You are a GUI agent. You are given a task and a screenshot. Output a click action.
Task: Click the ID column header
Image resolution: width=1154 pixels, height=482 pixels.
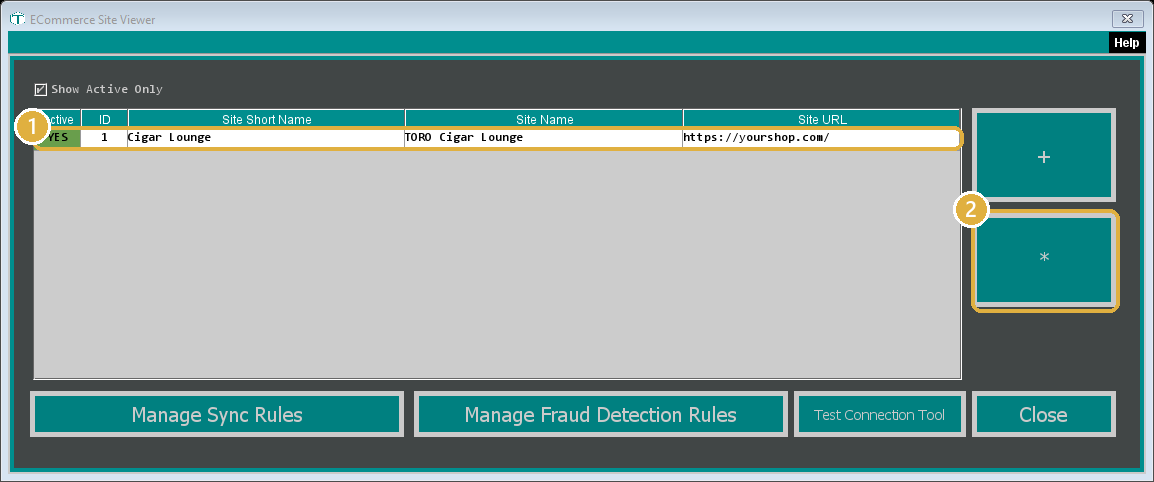tap(105, 119)
